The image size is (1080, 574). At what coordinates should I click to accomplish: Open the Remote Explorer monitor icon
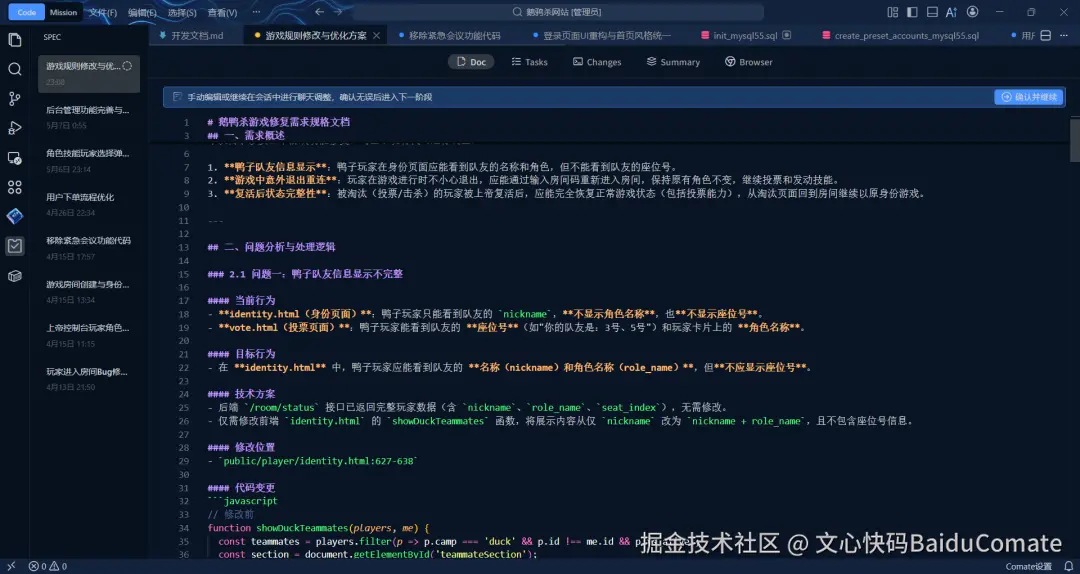pos(14,158)
